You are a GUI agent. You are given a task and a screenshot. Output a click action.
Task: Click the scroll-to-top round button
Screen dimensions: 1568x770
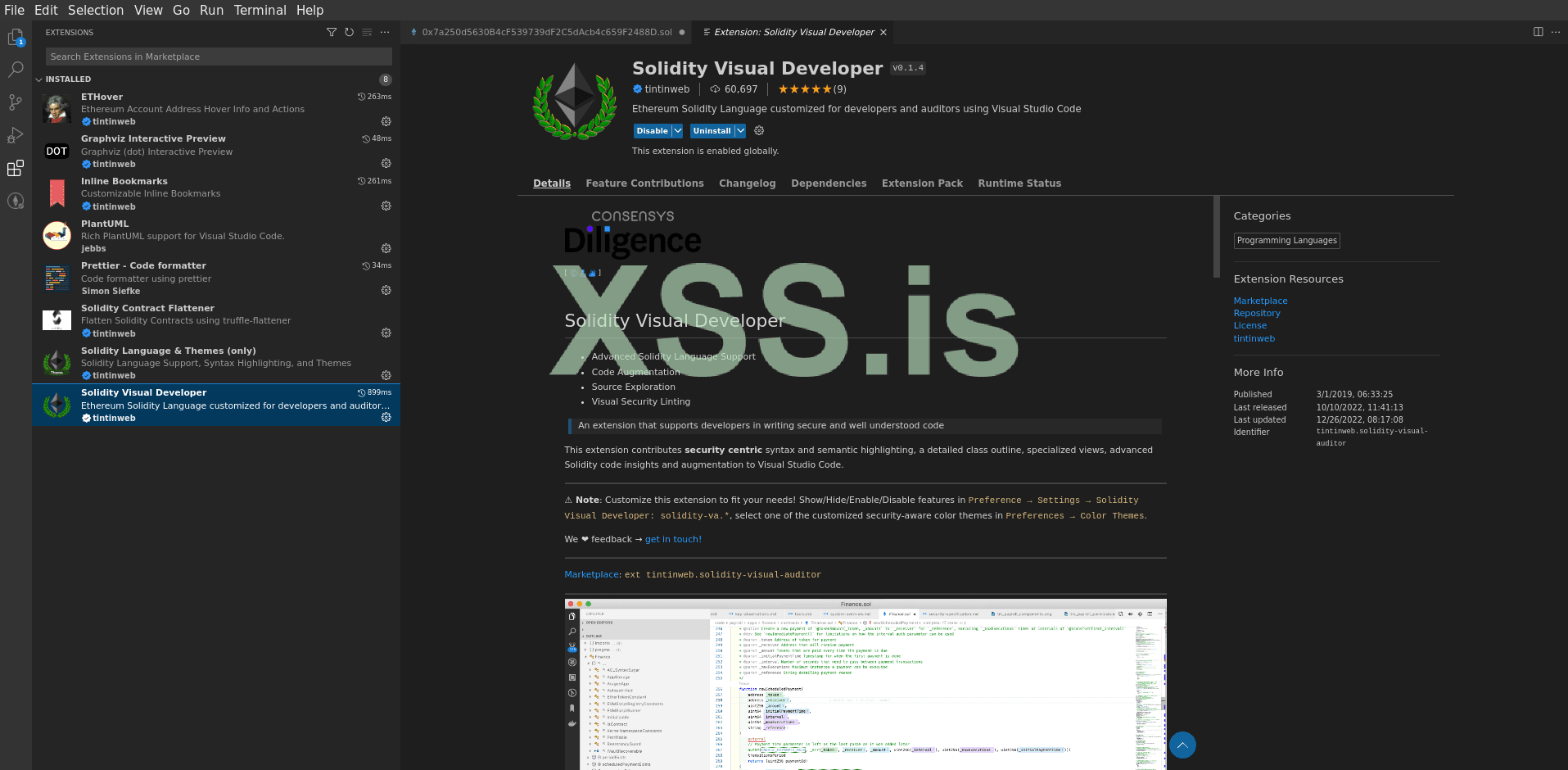pyautogui.click(x=1182, y=745)
